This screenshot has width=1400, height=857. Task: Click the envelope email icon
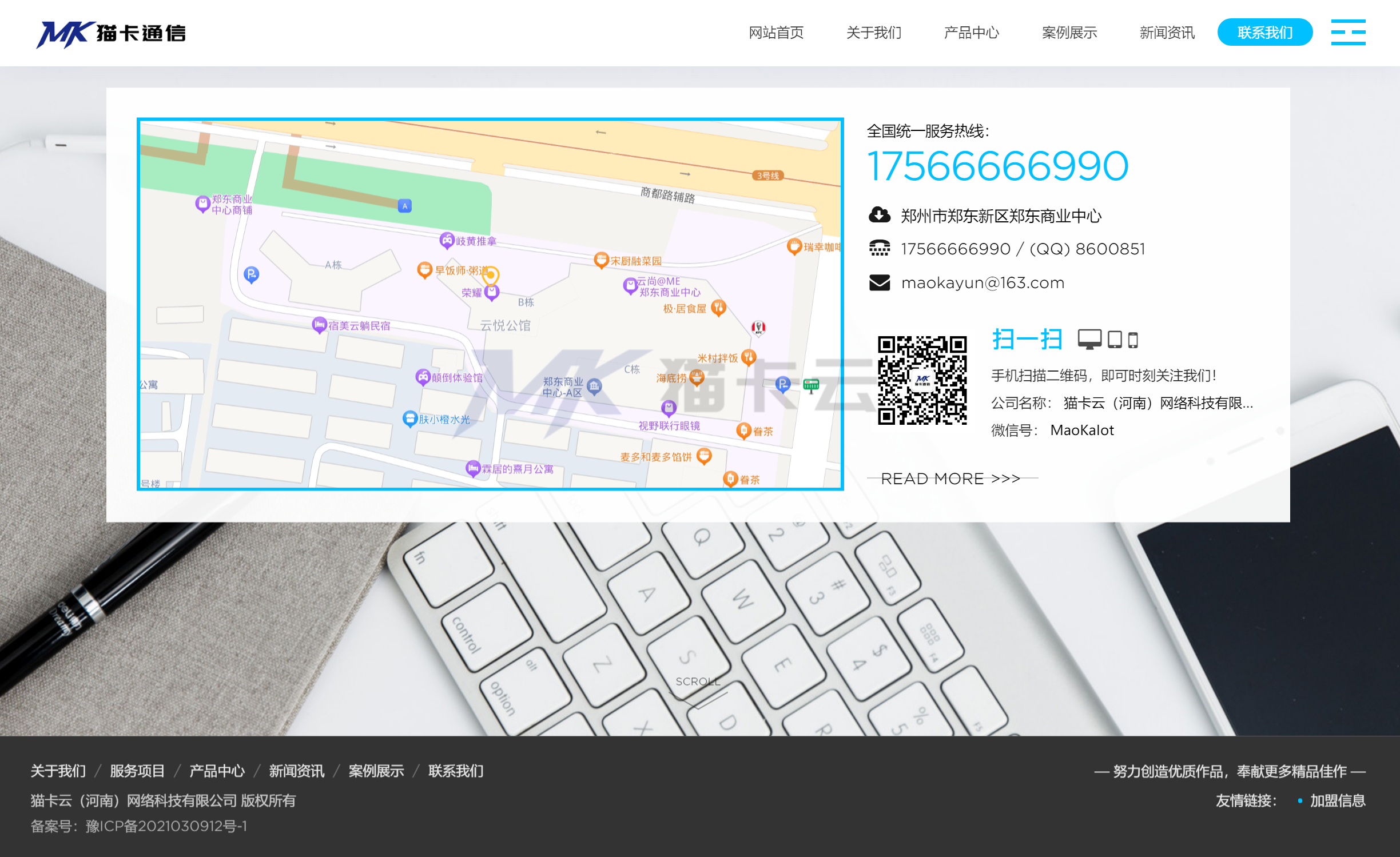point(880,282)
